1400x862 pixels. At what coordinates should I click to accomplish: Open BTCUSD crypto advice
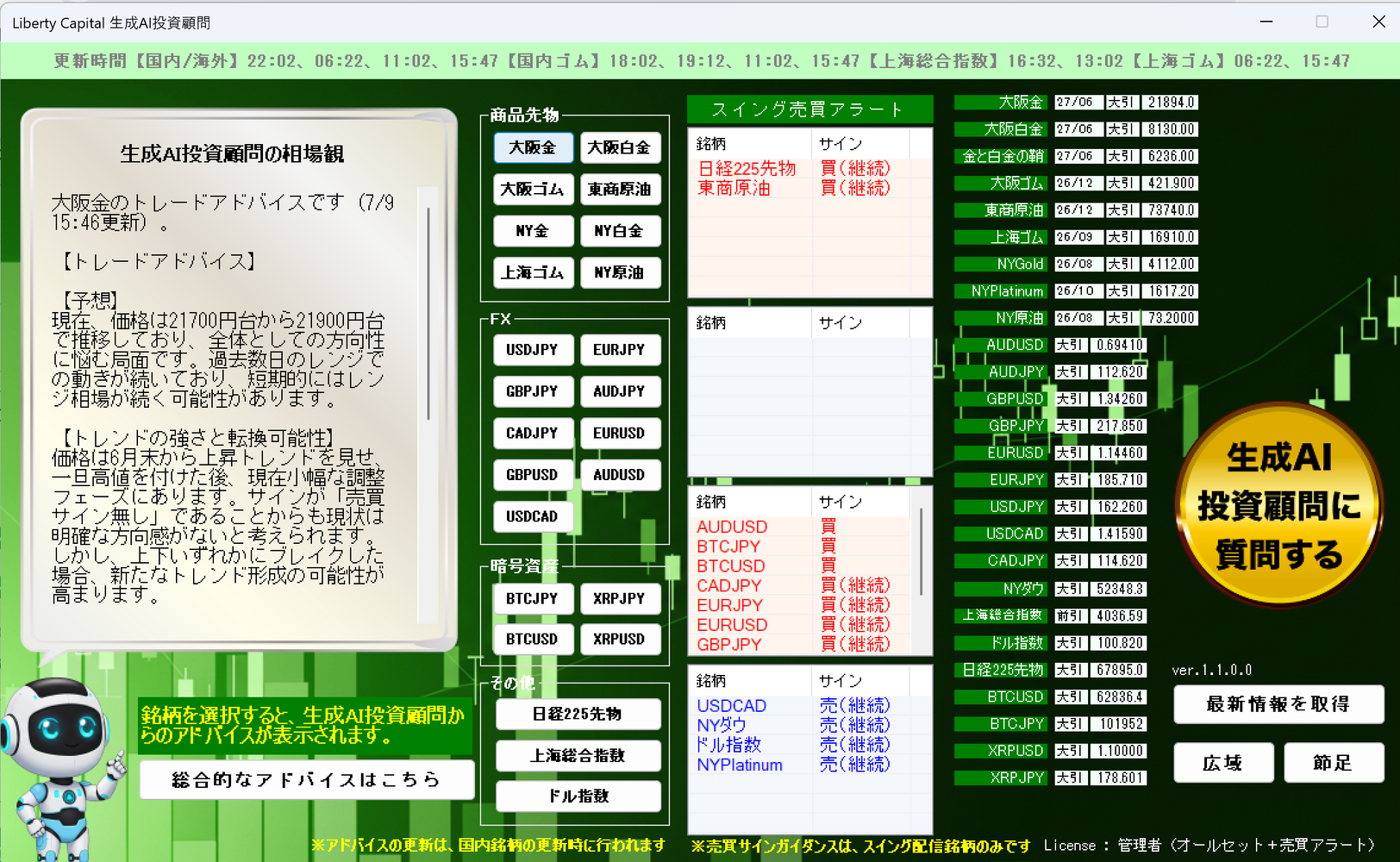pyautogui.click(x=534, y=639)
